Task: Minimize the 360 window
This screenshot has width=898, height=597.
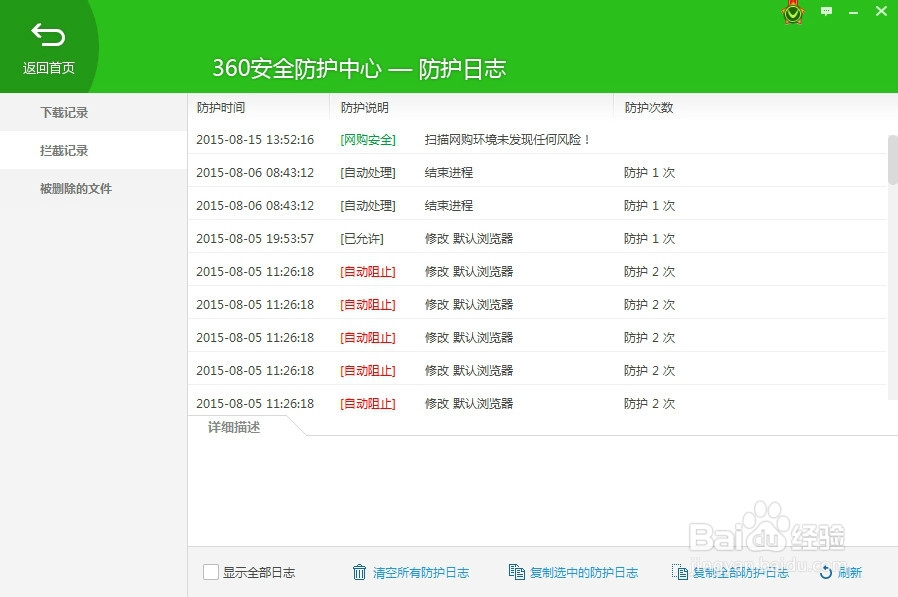Action: [x=853, y=11]
